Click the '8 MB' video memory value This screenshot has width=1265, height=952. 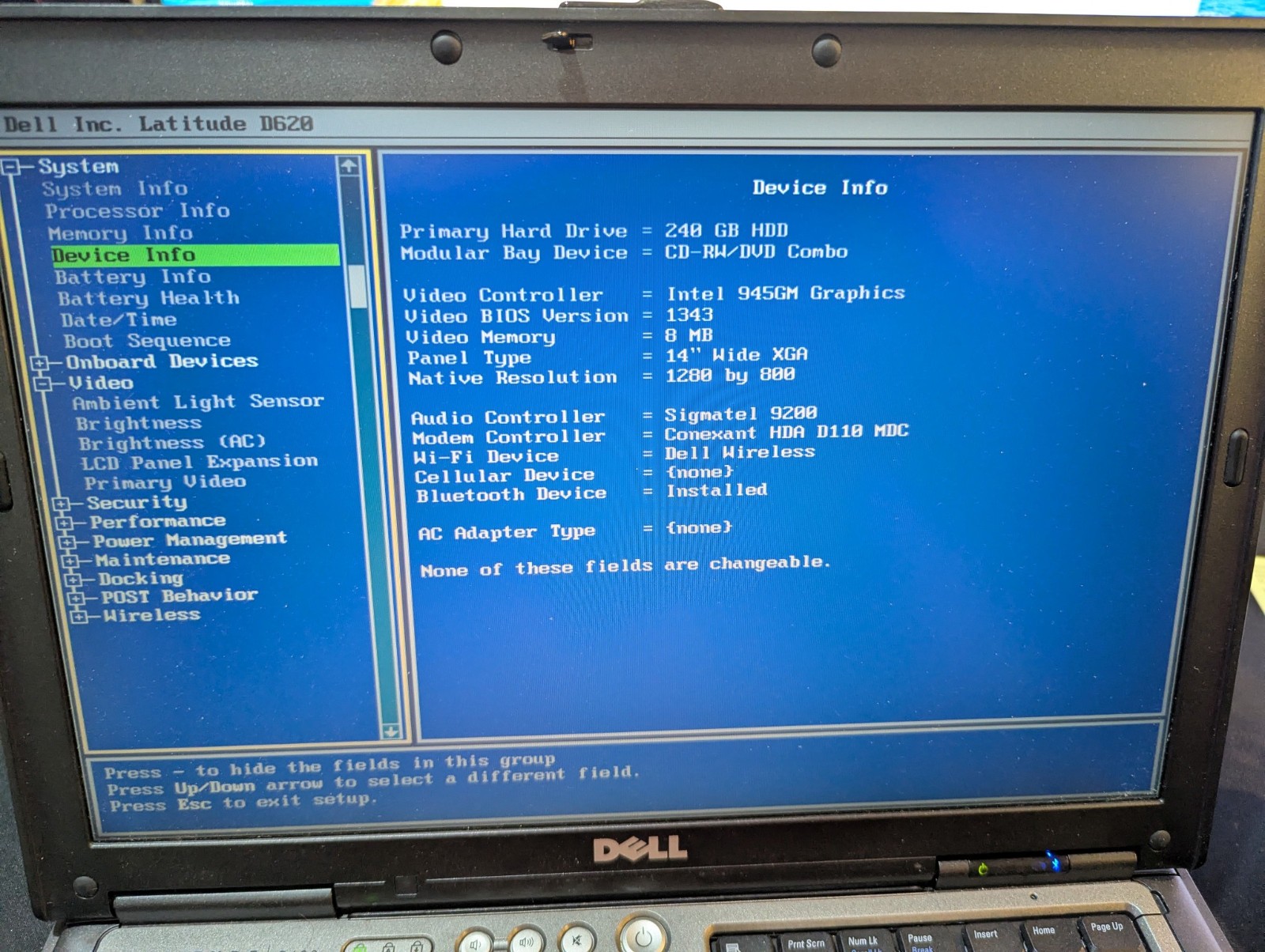(x=689, y=335)
